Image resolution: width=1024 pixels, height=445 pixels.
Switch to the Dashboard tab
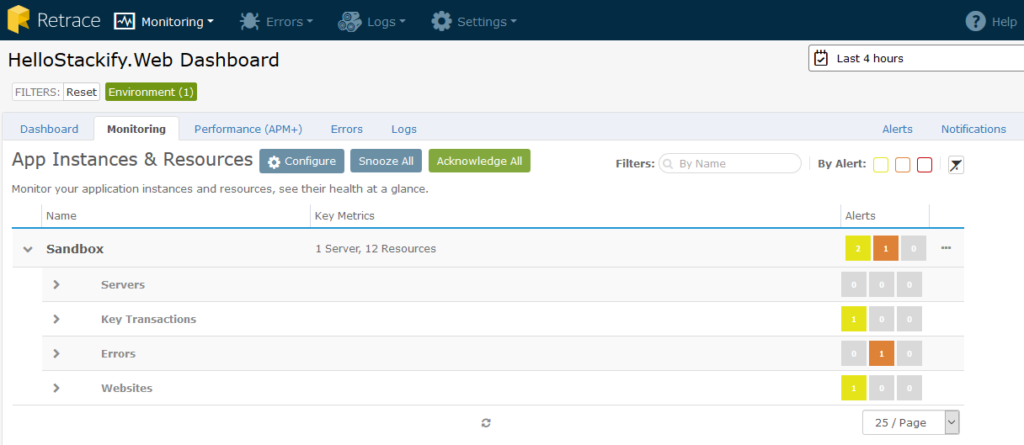point(49,129)
